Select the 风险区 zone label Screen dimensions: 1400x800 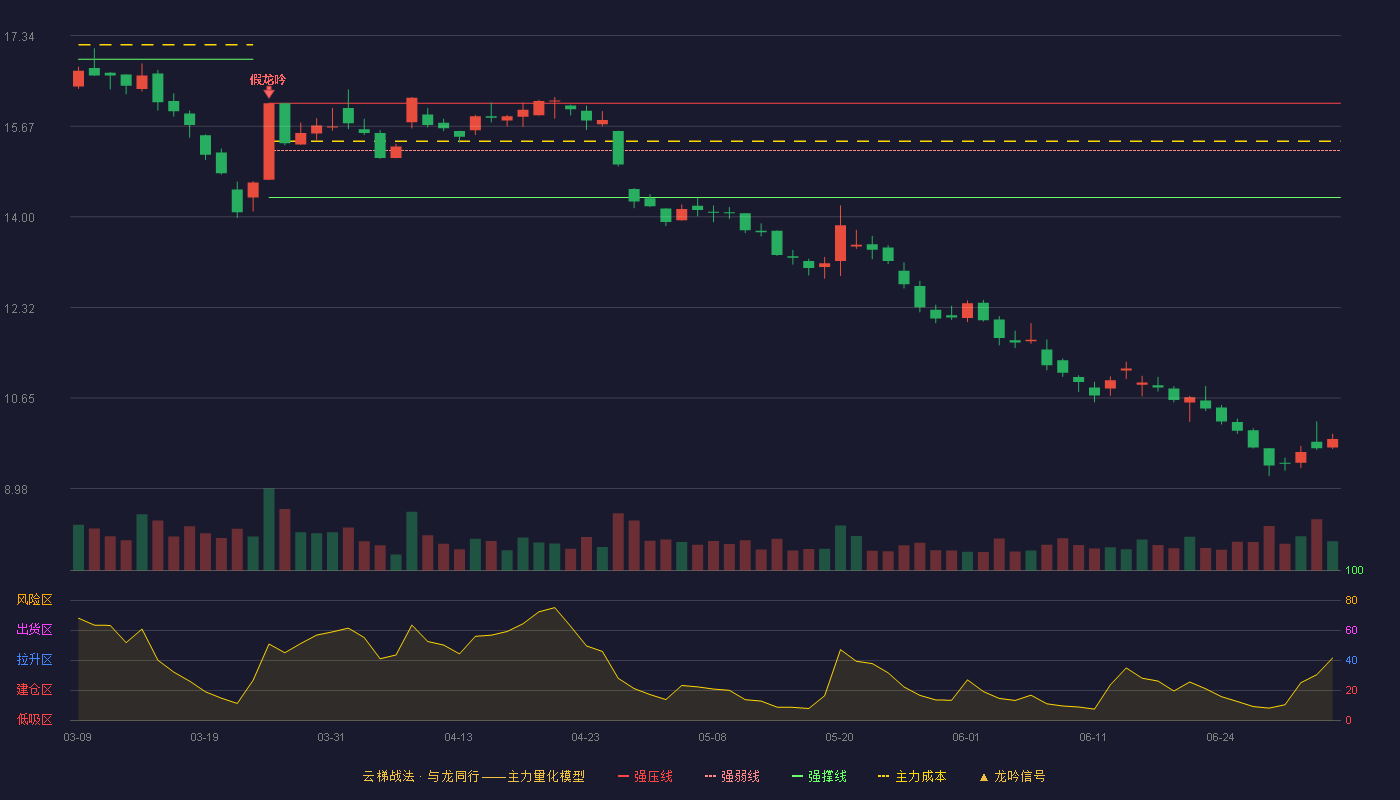(34, 600)
